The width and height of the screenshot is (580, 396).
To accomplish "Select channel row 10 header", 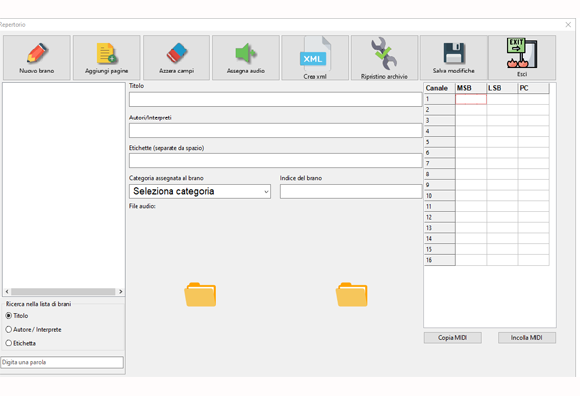I will pos(439,196).
